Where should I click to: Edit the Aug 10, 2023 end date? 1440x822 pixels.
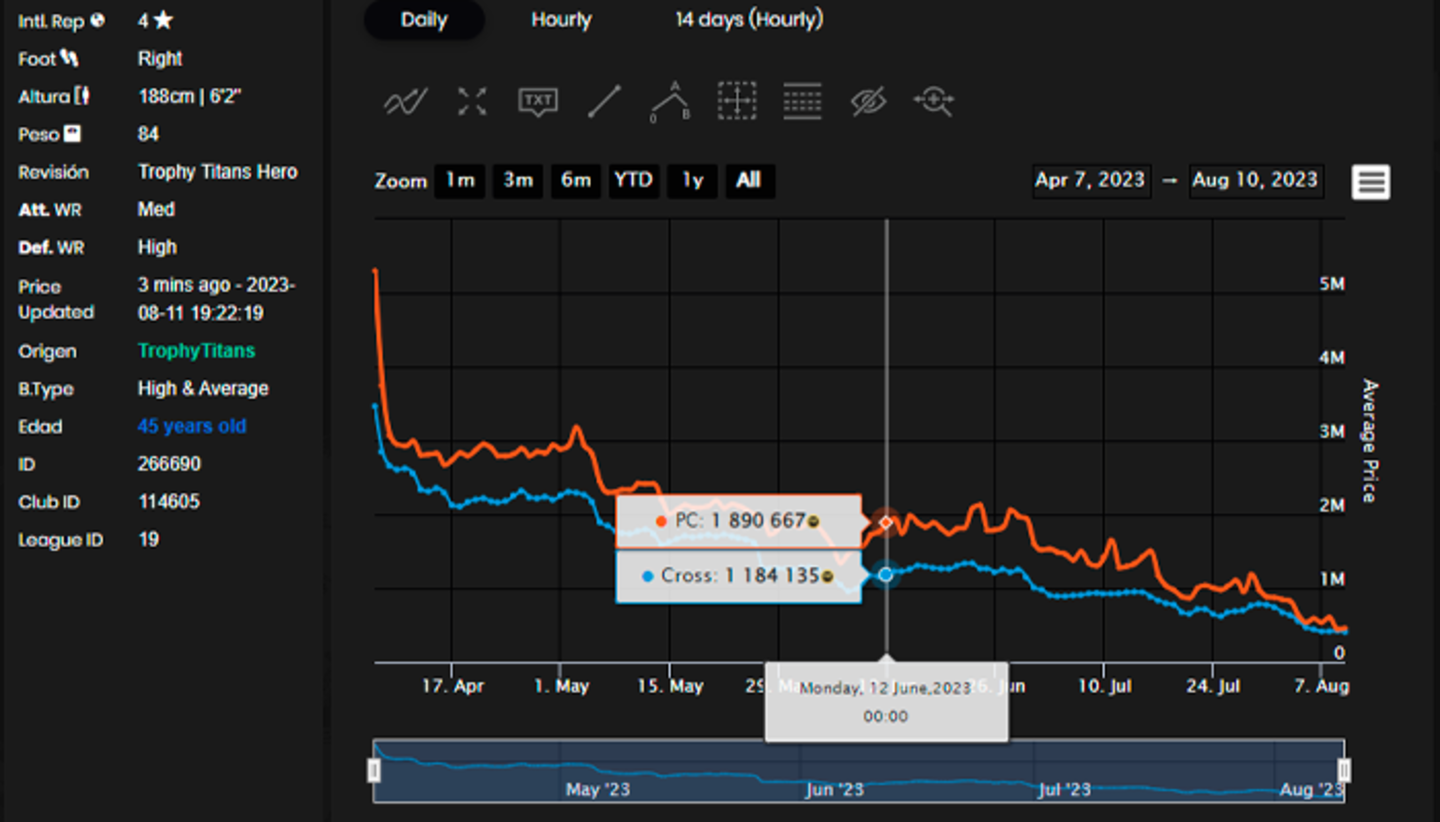[x=1256, y=181]
